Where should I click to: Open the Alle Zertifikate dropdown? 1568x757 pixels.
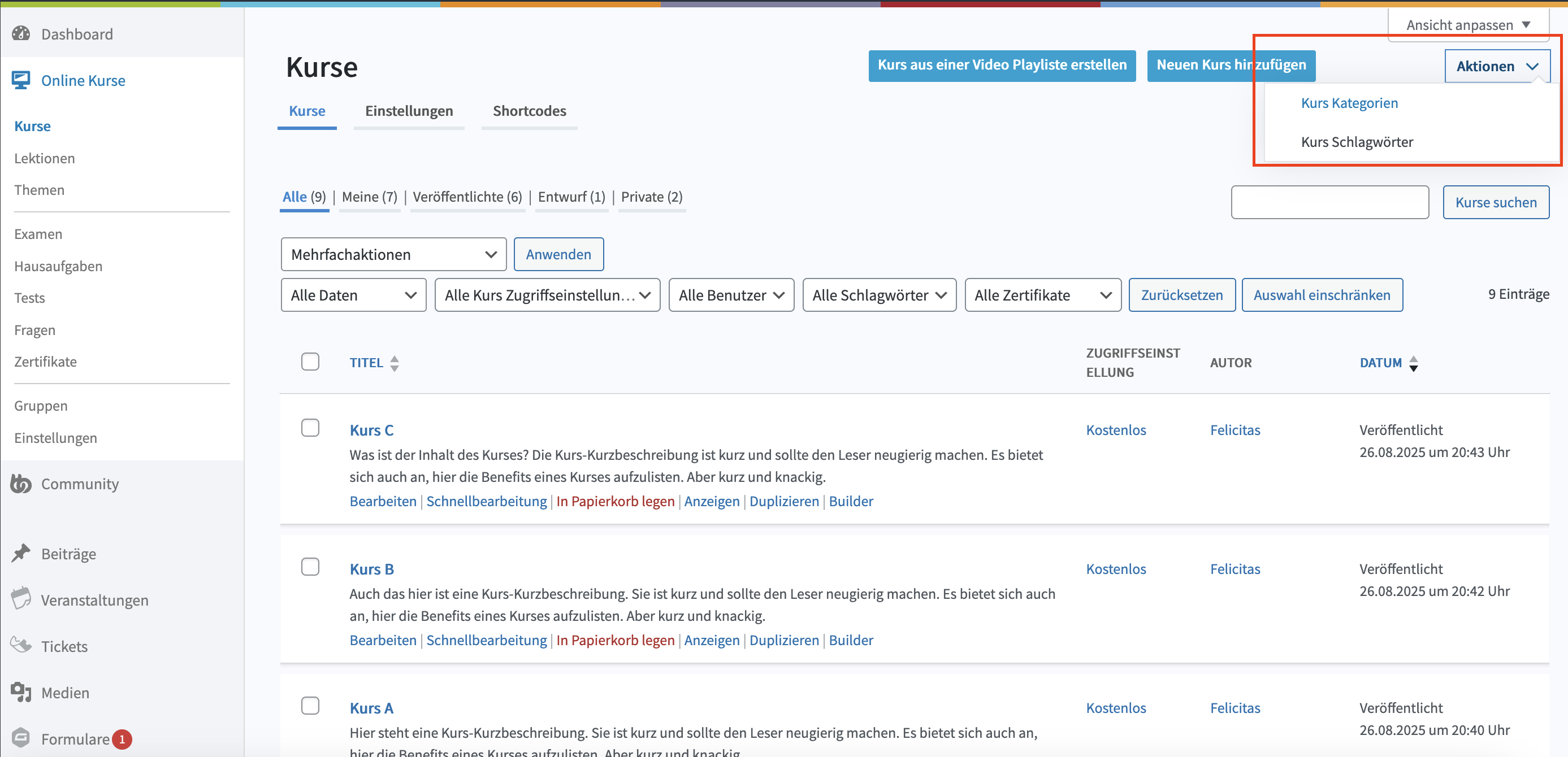[1043, 295]
